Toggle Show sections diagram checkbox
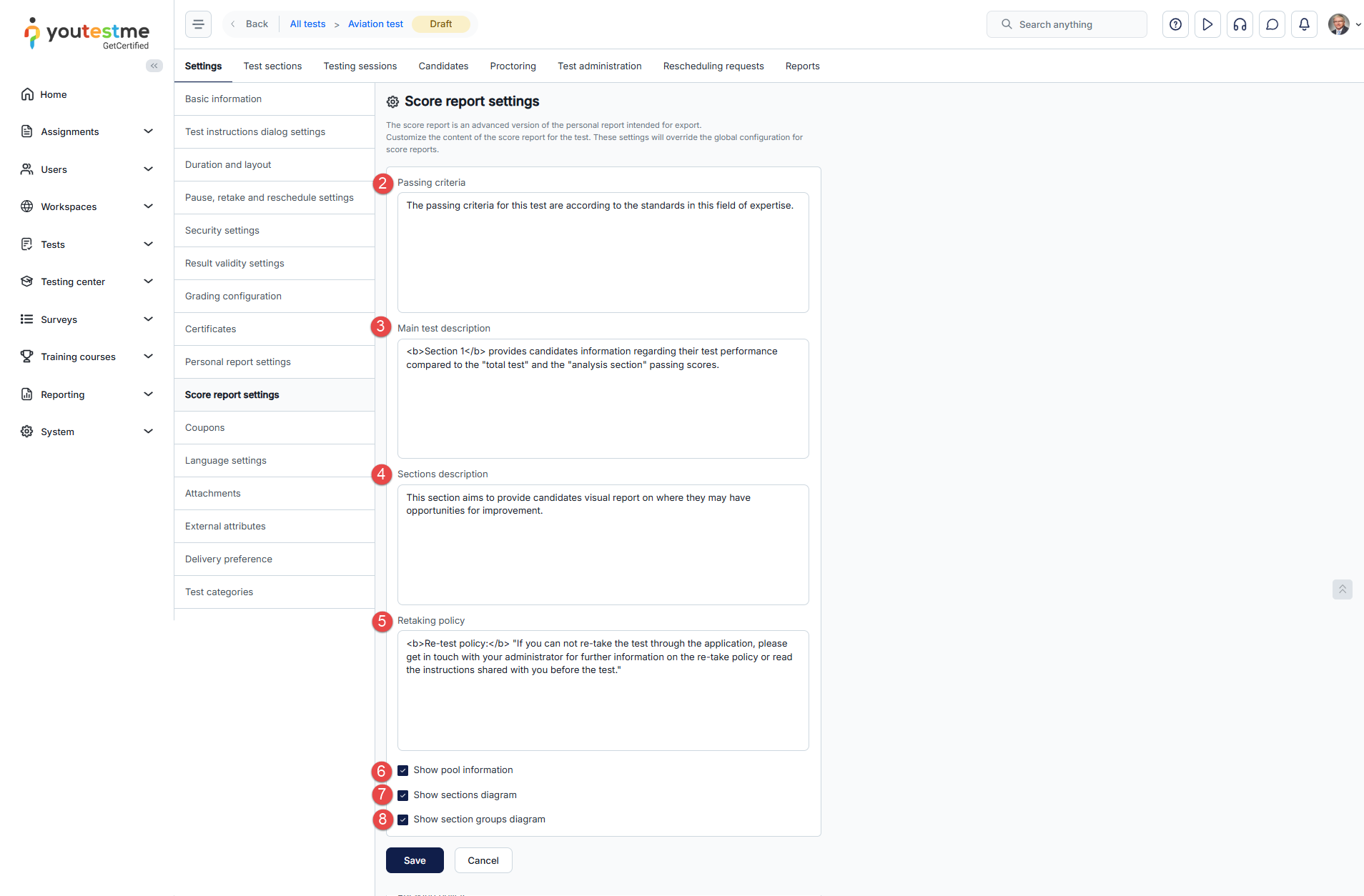Viewport: 1364px width, 896px height. (x=403, y=795)
